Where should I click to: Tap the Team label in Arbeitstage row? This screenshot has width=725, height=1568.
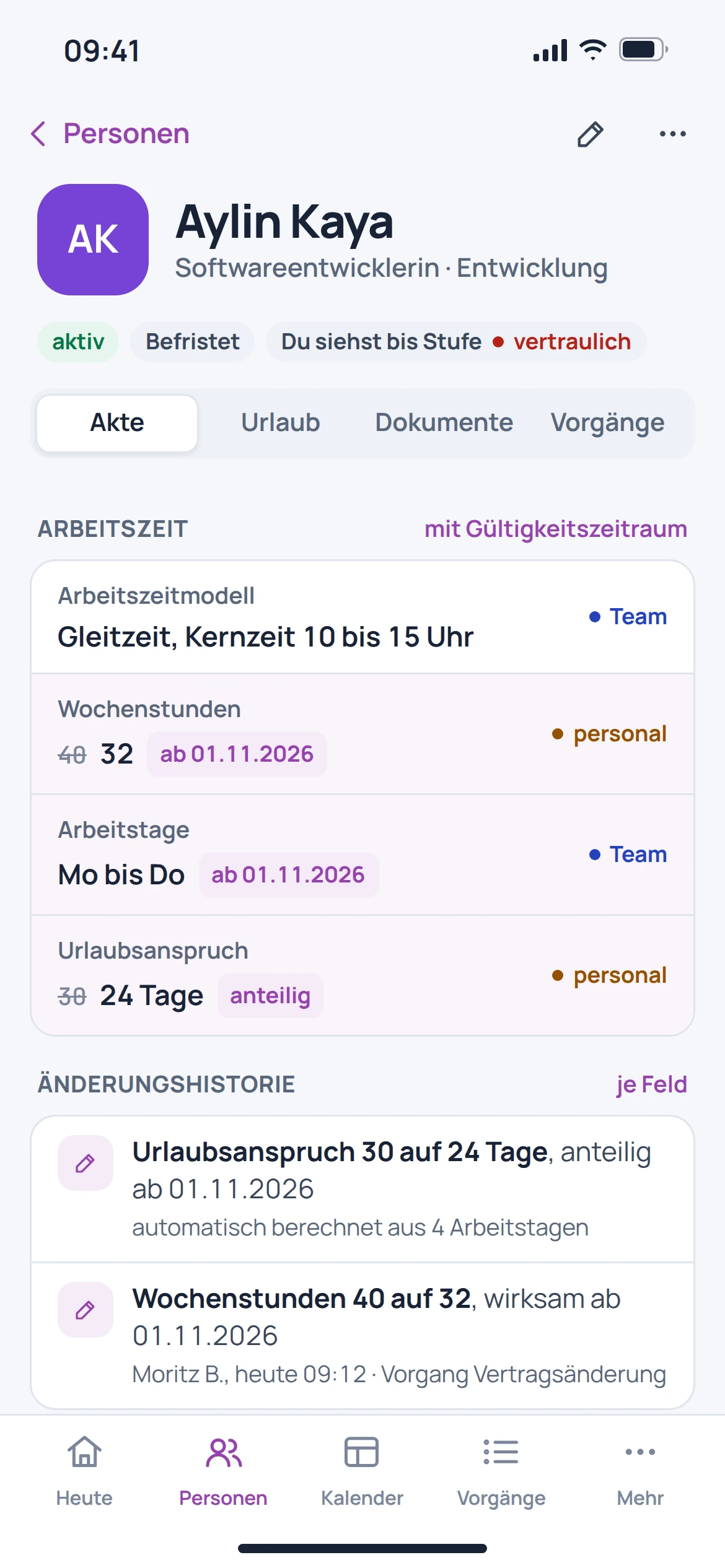(628, 855)
